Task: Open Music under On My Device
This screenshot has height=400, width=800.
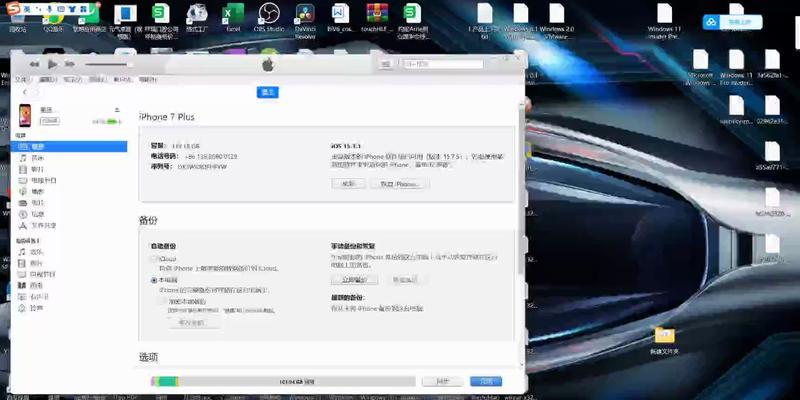Action: click(37, 252)
